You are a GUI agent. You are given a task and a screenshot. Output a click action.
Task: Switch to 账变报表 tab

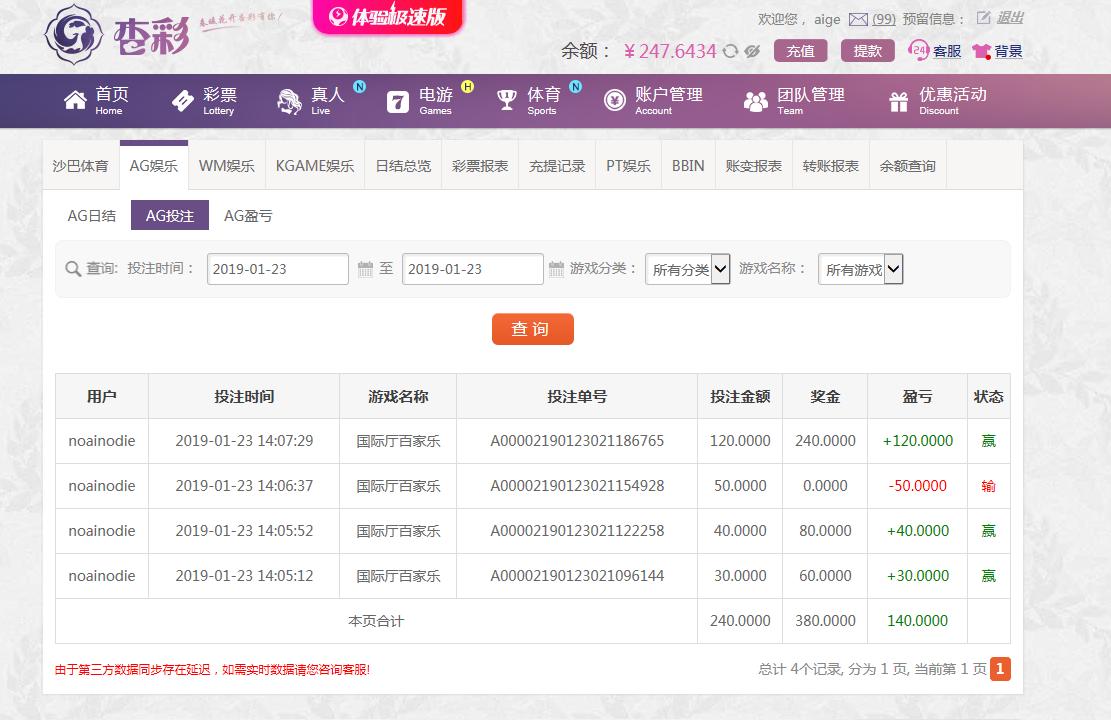coord(754,166)
